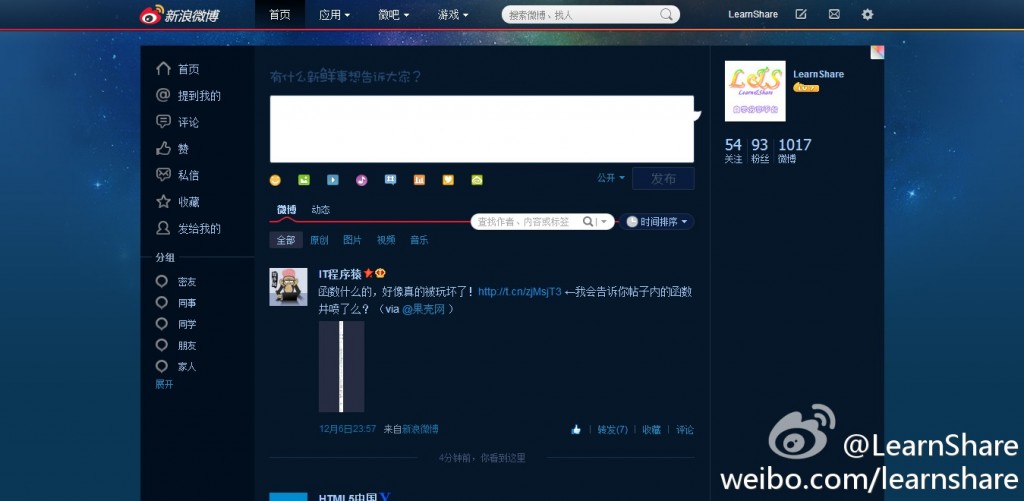Click the yellow heart icon in composer toolbar
Screen dimensions: 1024x501
pos(448,180)
